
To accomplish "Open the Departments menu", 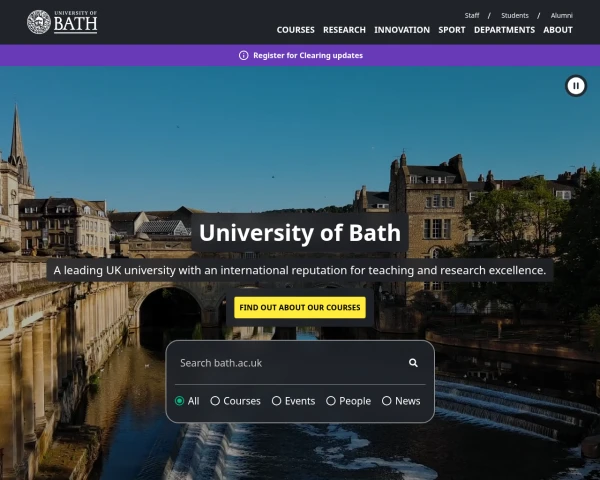I will [504, 30].
